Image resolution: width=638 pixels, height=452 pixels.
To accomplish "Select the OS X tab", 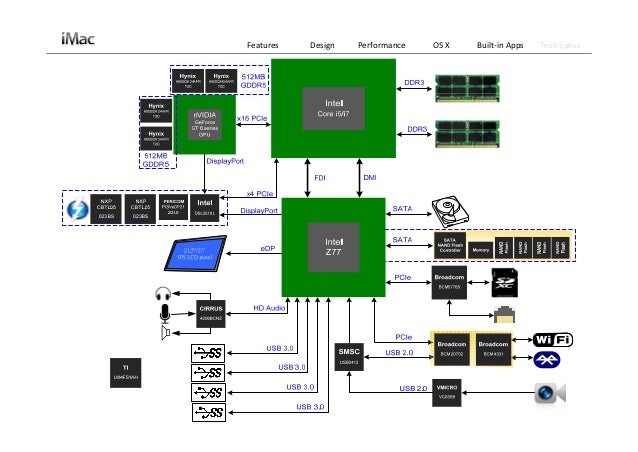I will click(441, 45).
